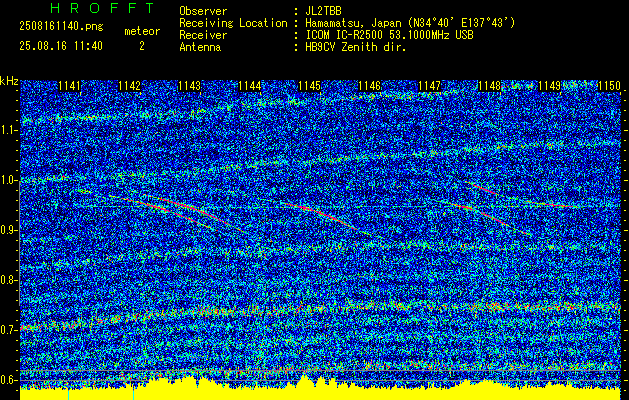Click the Receiver label

click(203, 35)
